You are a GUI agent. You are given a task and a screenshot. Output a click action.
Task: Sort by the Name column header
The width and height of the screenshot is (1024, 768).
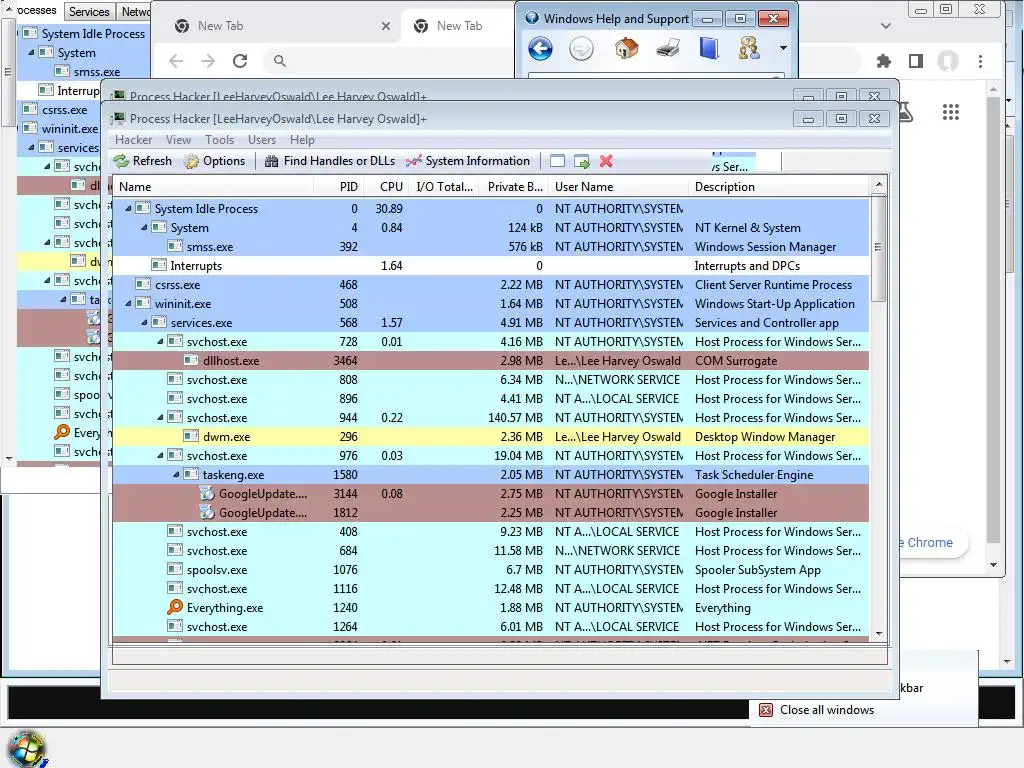214,187
